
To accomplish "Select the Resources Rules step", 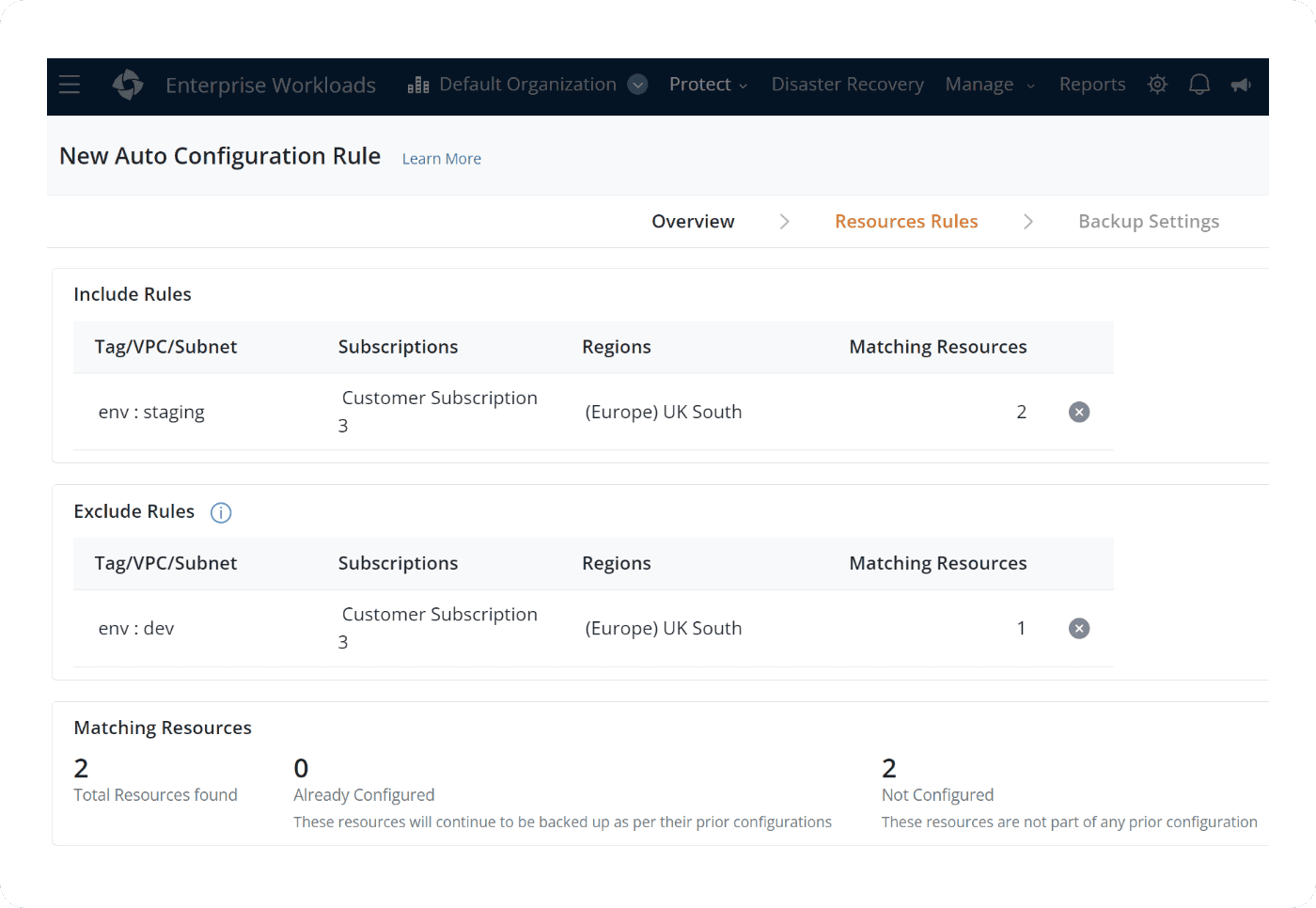I will coord(906,222).
